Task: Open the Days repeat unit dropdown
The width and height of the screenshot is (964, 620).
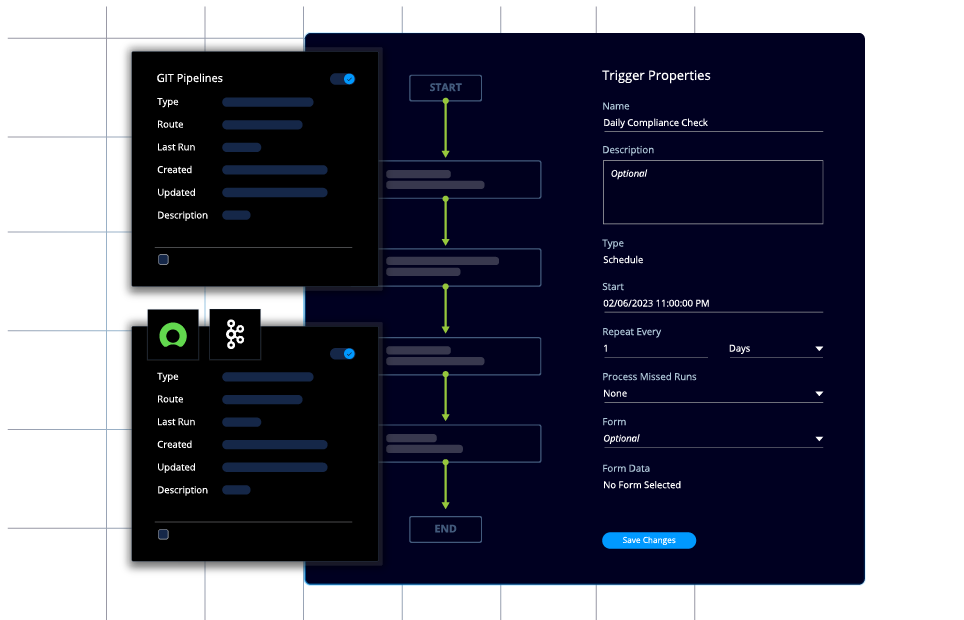Action: [x=776, y=349]
